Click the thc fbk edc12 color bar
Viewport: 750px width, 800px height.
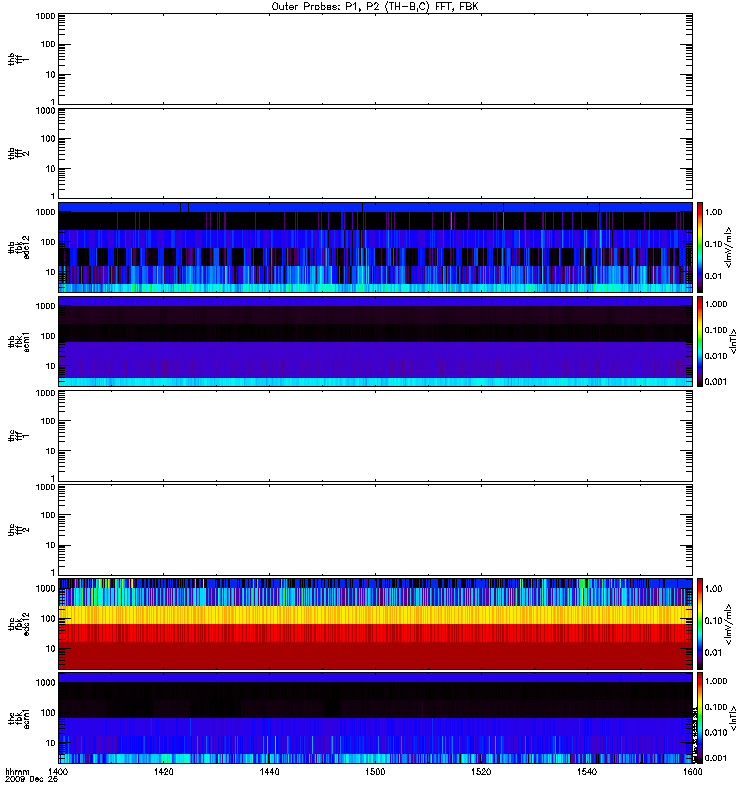click(699, 624)
